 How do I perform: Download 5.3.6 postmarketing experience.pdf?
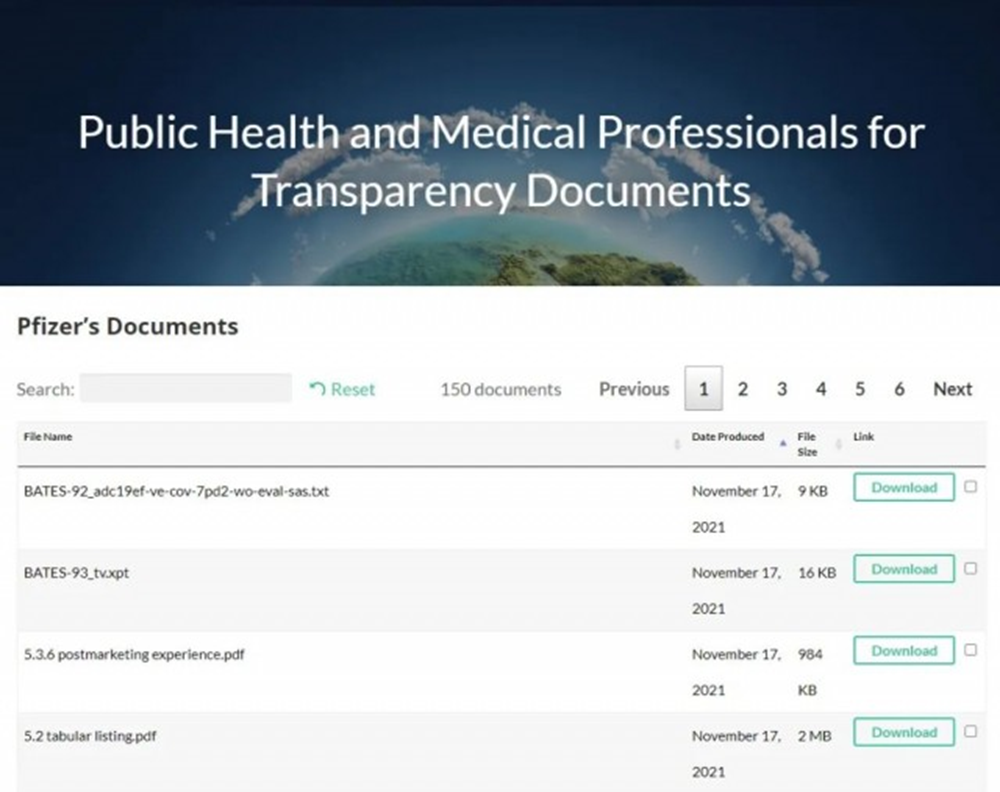pos(904,650)
